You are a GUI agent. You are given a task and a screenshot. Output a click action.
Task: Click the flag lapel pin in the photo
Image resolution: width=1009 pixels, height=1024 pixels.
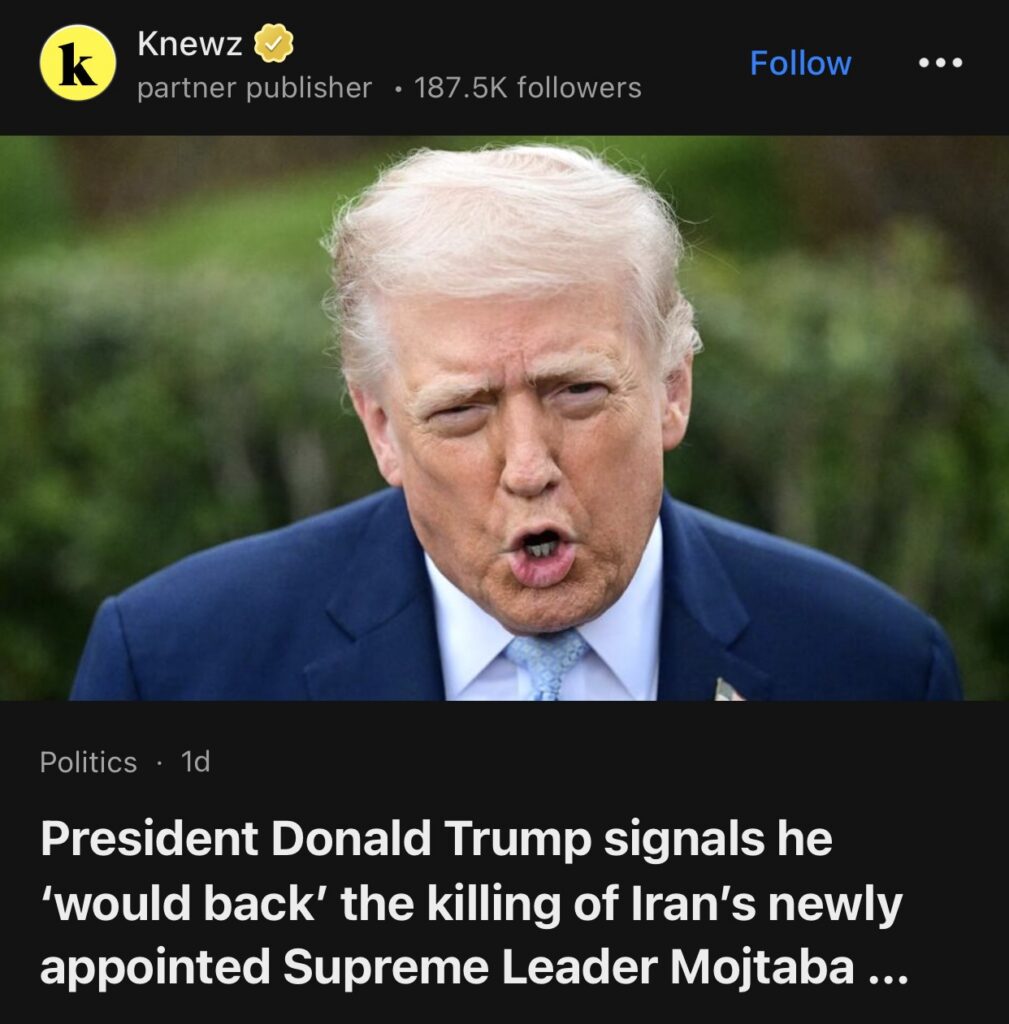pyautogui.click(x=726, y=690)
